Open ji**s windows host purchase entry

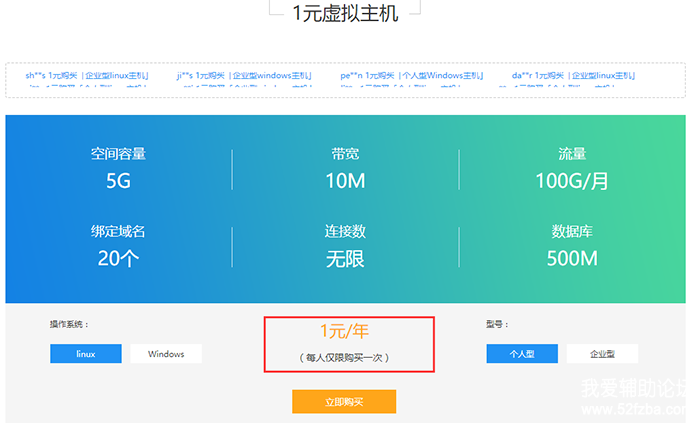tap(243, 75)
